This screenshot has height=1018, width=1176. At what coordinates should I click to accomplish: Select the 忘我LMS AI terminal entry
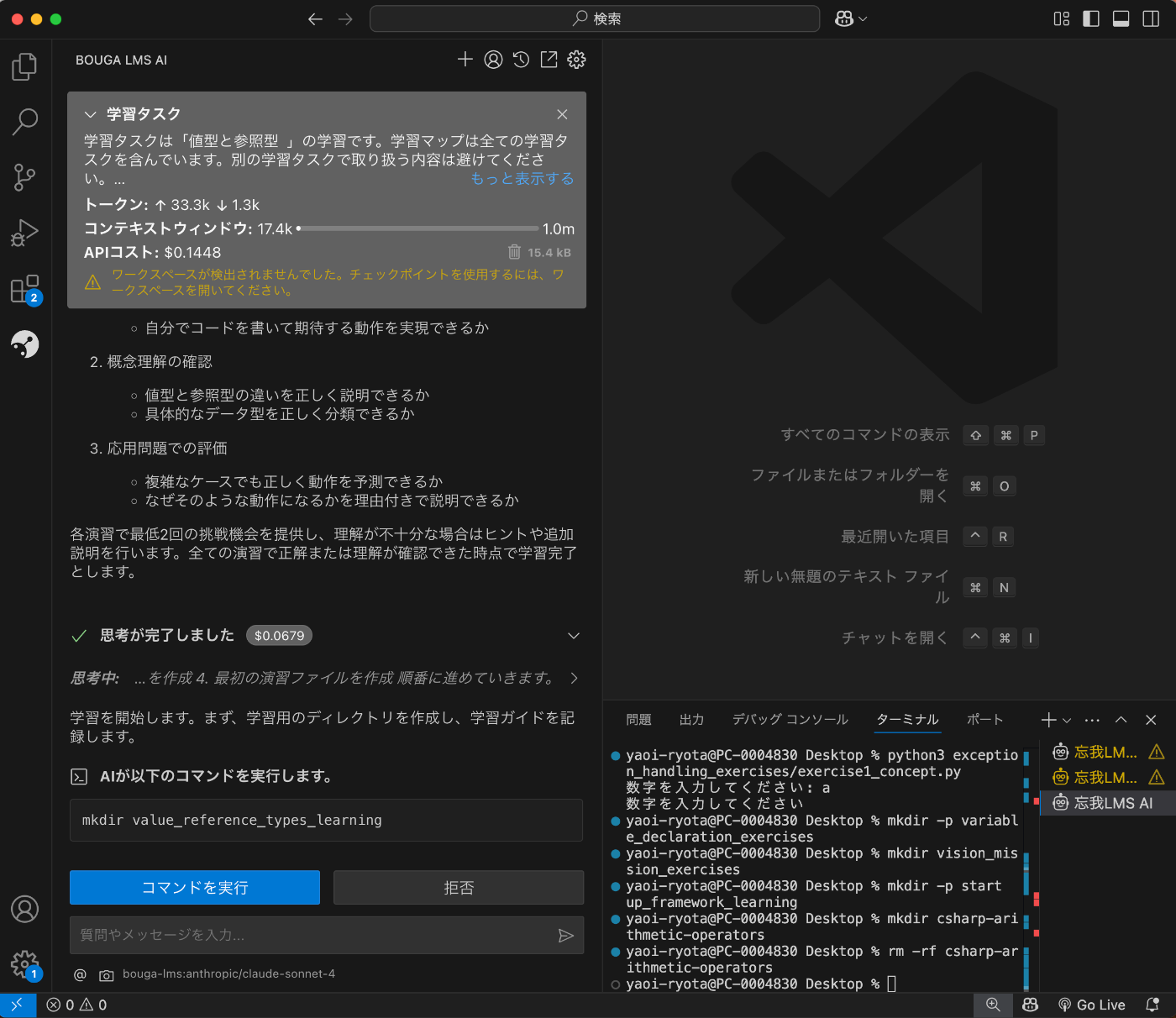(1107, 803)
